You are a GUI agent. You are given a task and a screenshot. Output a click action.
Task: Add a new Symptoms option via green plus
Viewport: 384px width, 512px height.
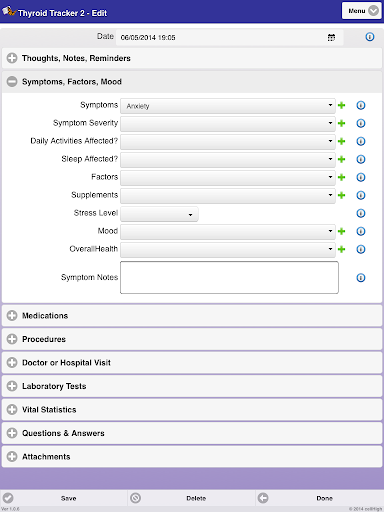[x=341, y=105]
